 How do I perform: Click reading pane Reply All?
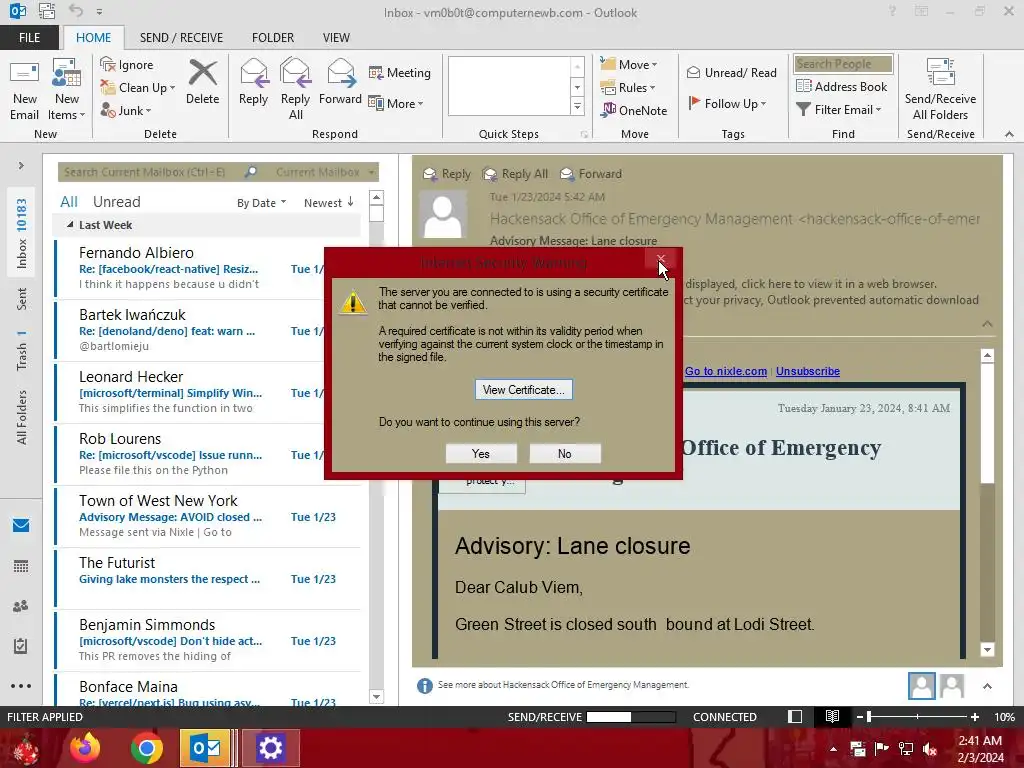pos(515,174)
